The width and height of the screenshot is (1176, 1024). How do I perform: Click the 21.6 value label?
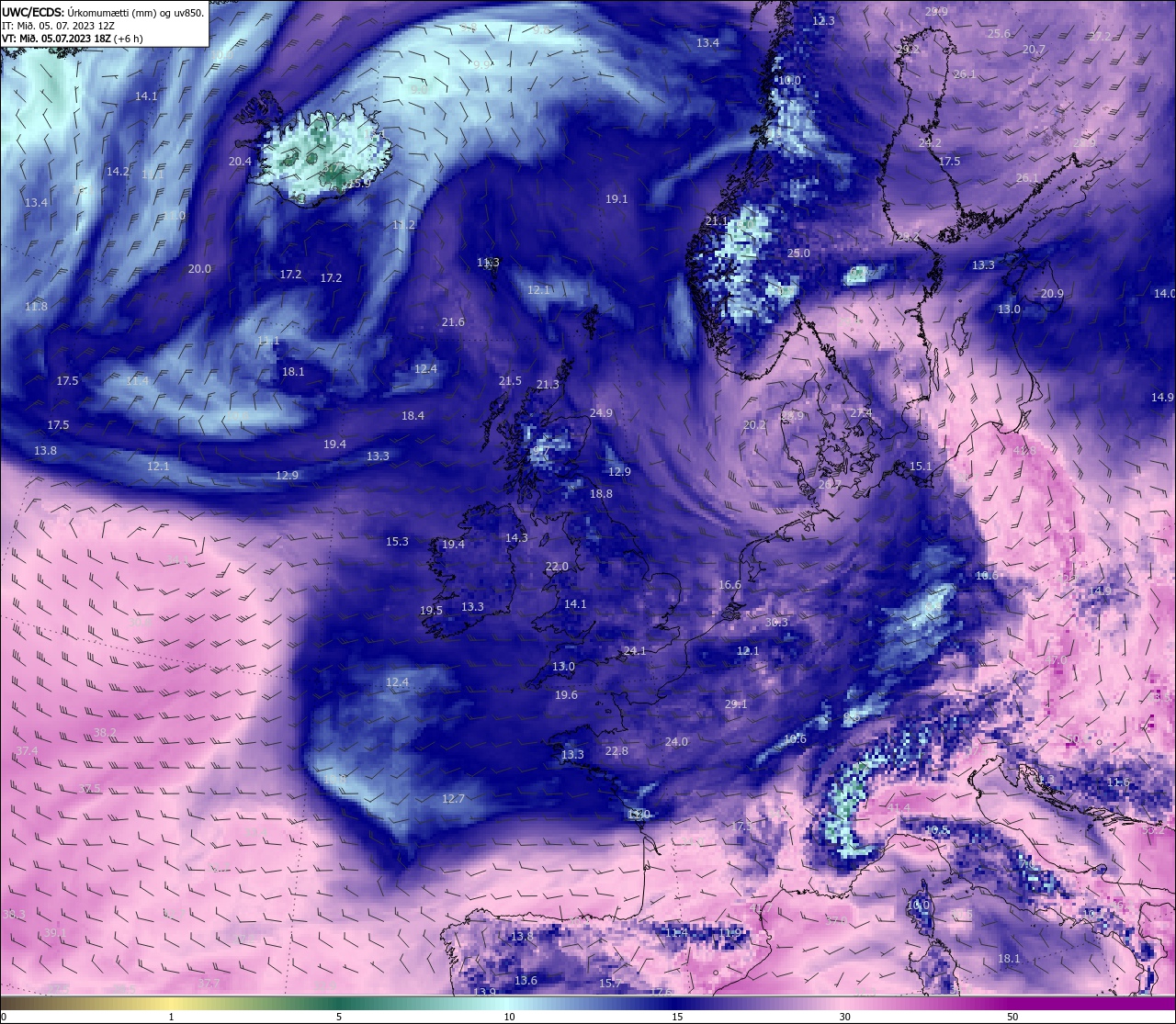pyautogui.click(x=453, y=322)
